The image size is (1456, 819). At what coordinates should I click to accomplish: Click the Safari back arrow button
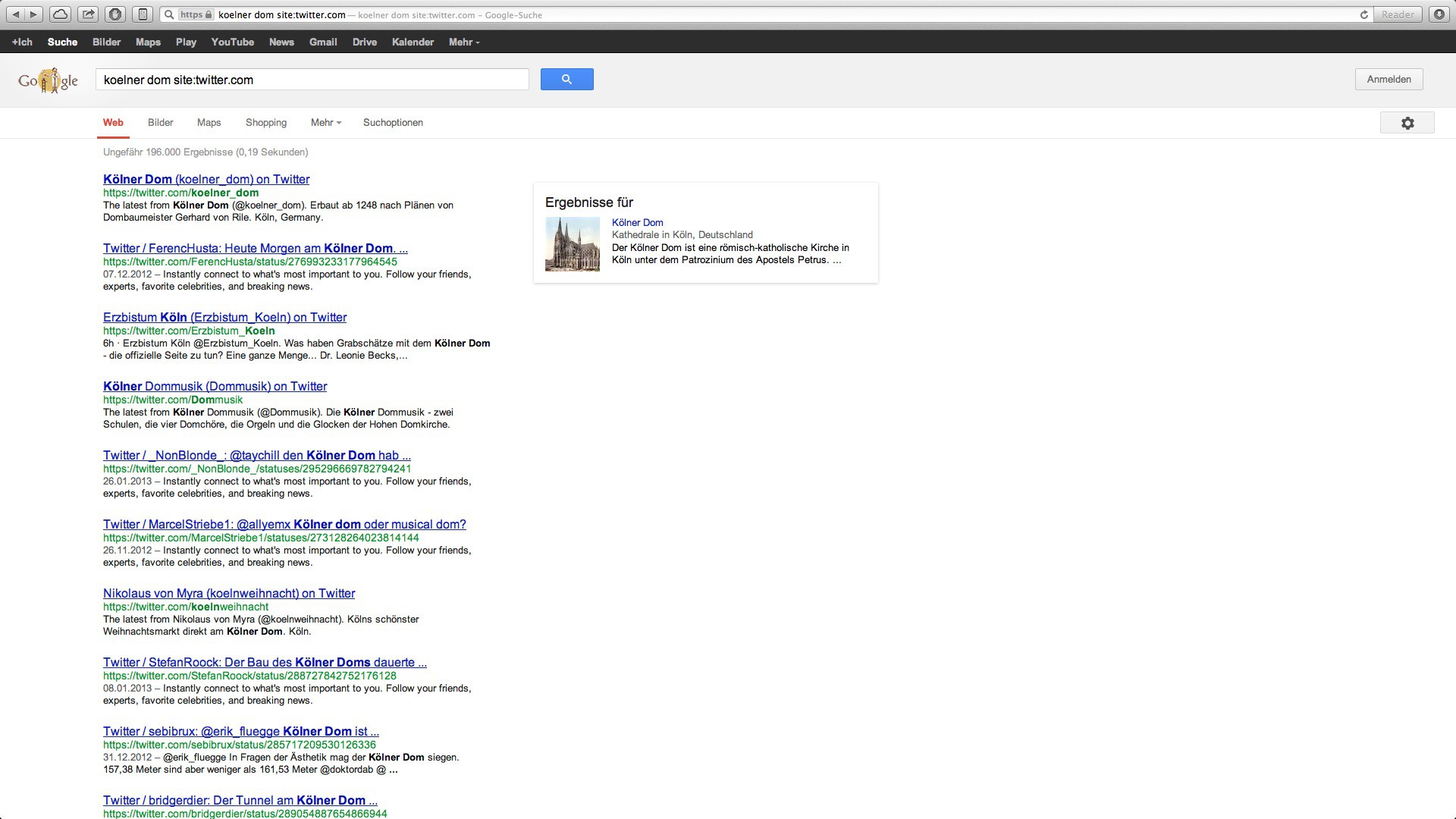[15, 14]
